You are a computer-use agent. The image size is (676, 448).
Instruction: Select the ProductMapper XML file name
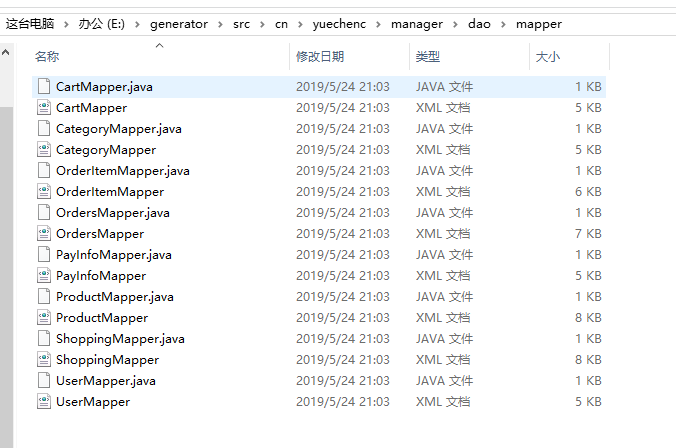pyautogui.click(x=102, y=318)
